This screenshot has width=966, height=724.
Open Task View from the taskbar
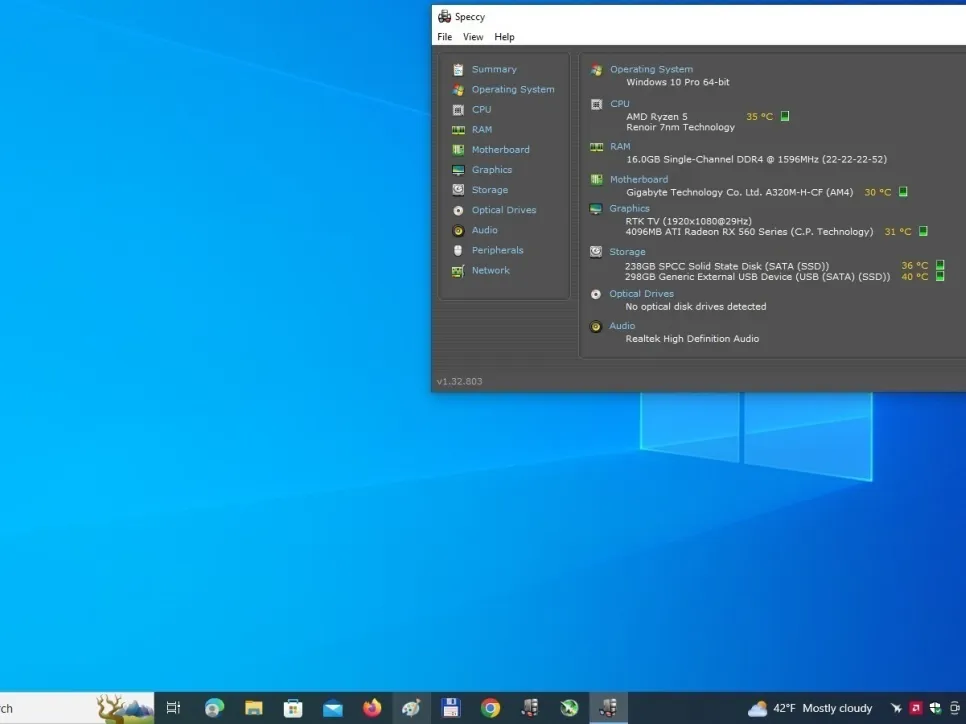click(173, 708)
